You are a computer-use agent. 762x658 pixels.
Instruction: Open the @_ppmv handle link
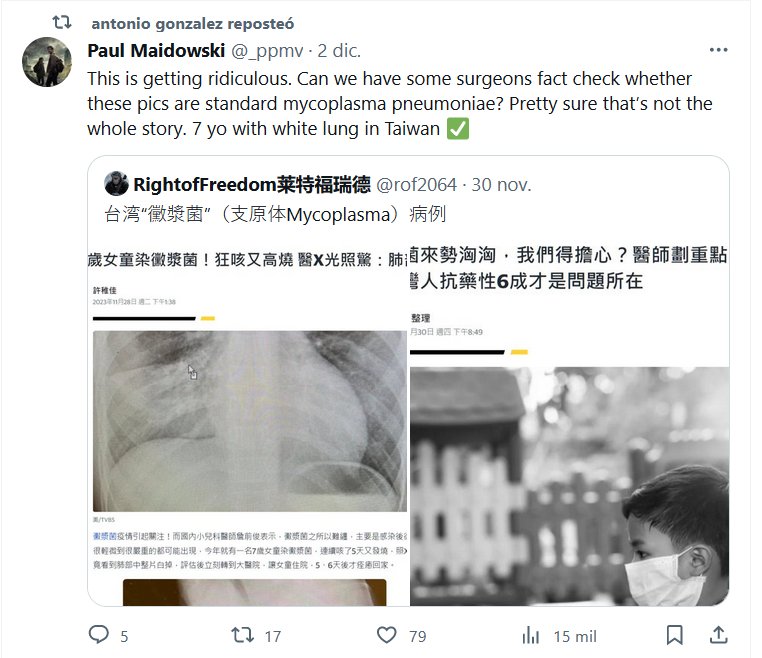click(x=267, y=51)
